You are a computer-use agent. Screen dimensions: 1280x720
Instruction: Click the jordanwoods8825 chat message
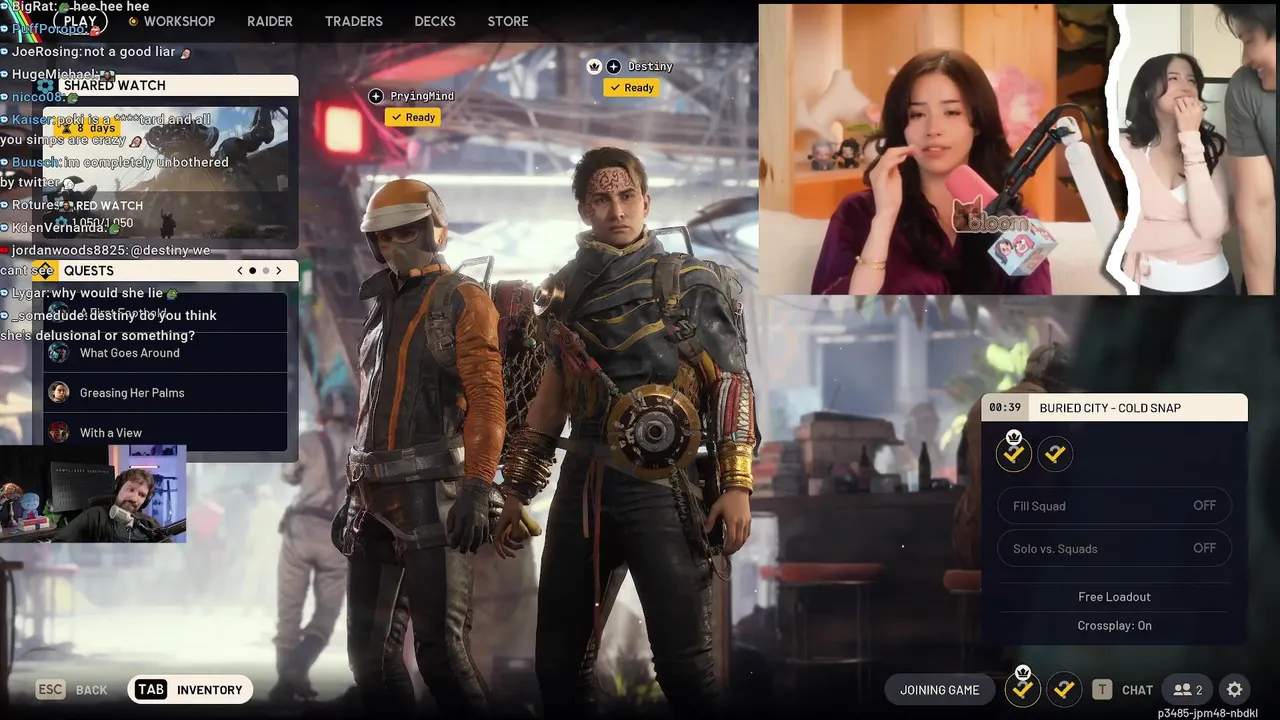tap(106, 260)
